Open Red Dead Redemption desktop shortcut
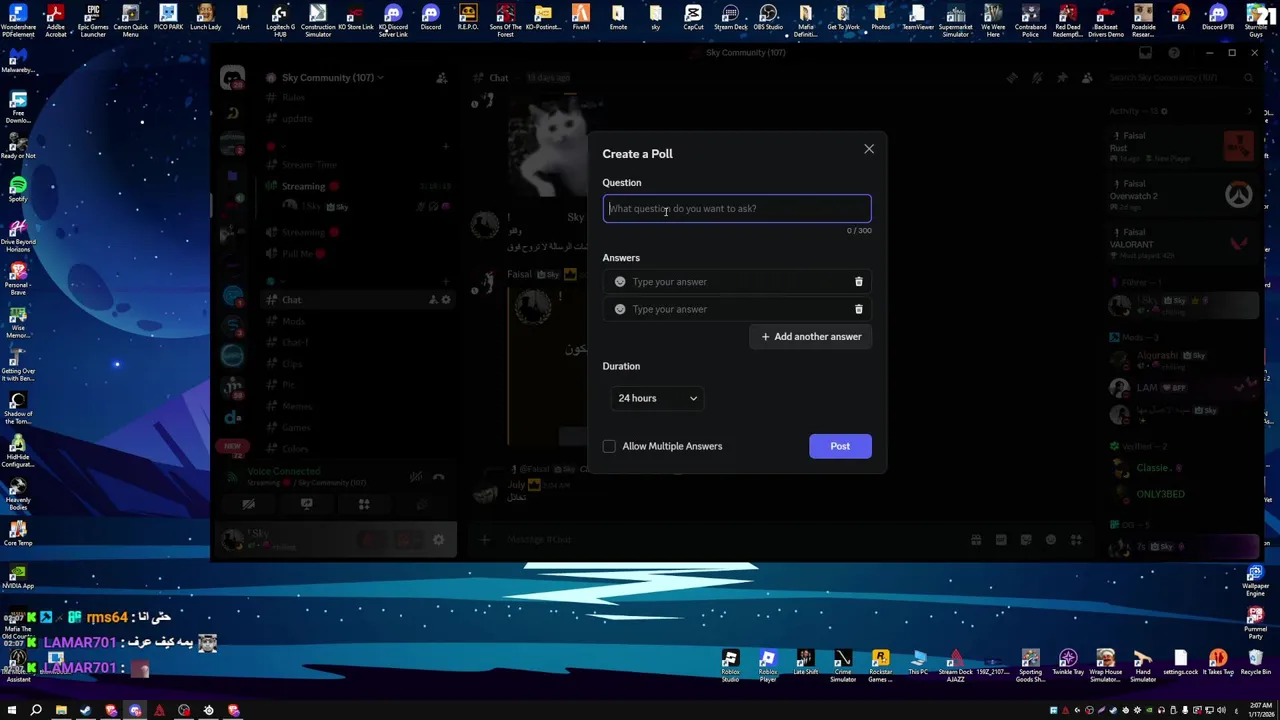Screen dimensions: 1280x720 pyautogui.click(x=1068, y=20)
